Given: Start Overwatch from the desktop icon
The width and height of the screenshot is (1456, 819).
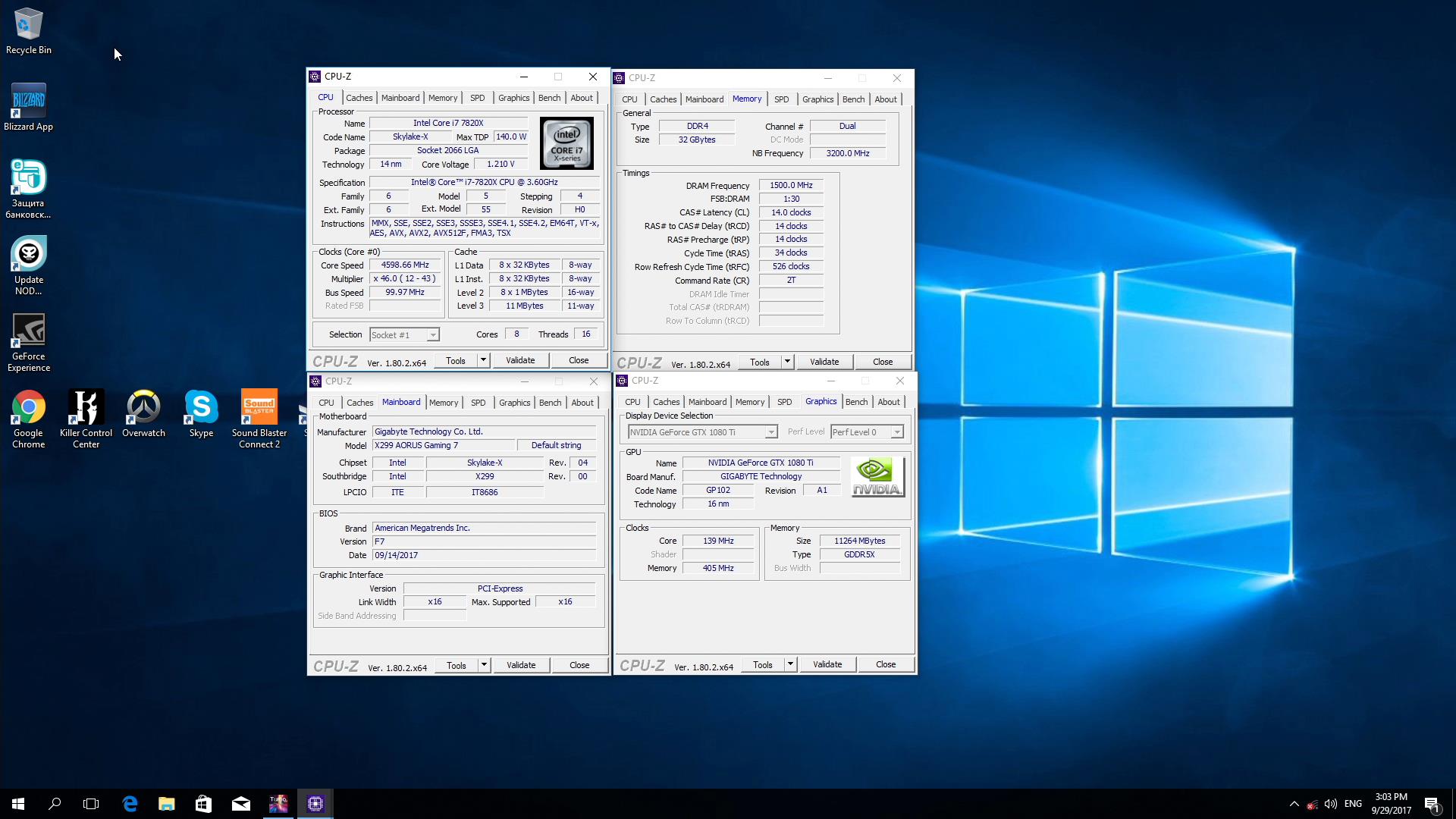Looking at the screenshot, I should point(143,414).
